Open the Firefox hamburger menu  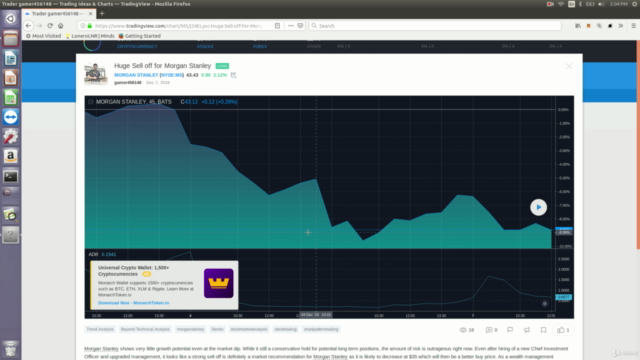(633, 26)
